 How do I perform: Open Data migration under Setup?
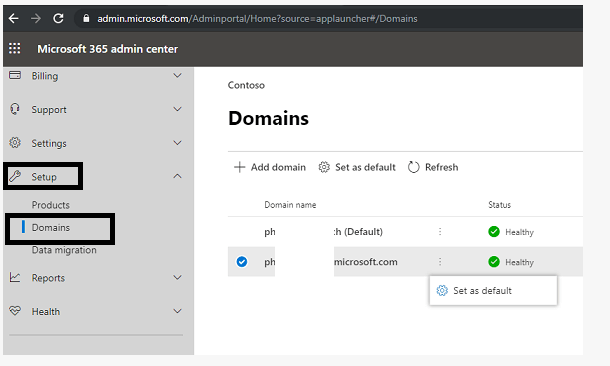point(64,250)
